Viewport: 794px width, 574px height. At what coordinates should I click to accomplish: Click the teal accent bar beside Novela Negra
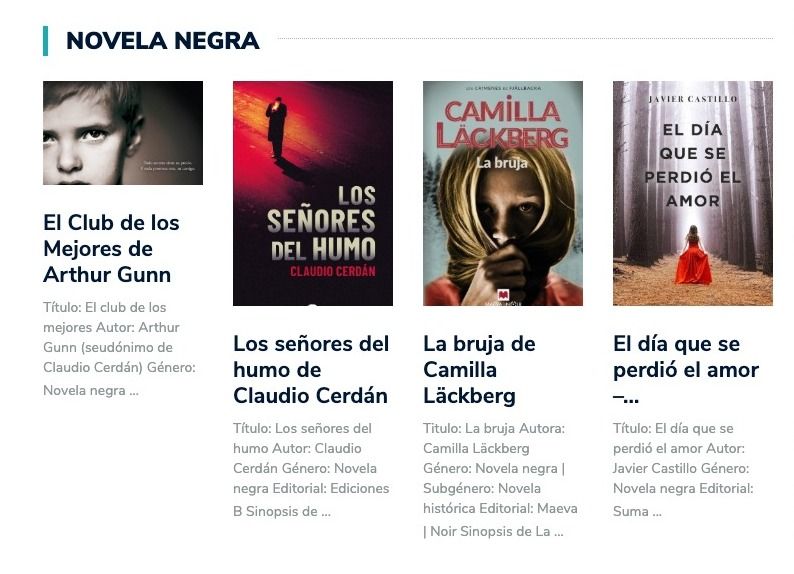tap(46, 40)
